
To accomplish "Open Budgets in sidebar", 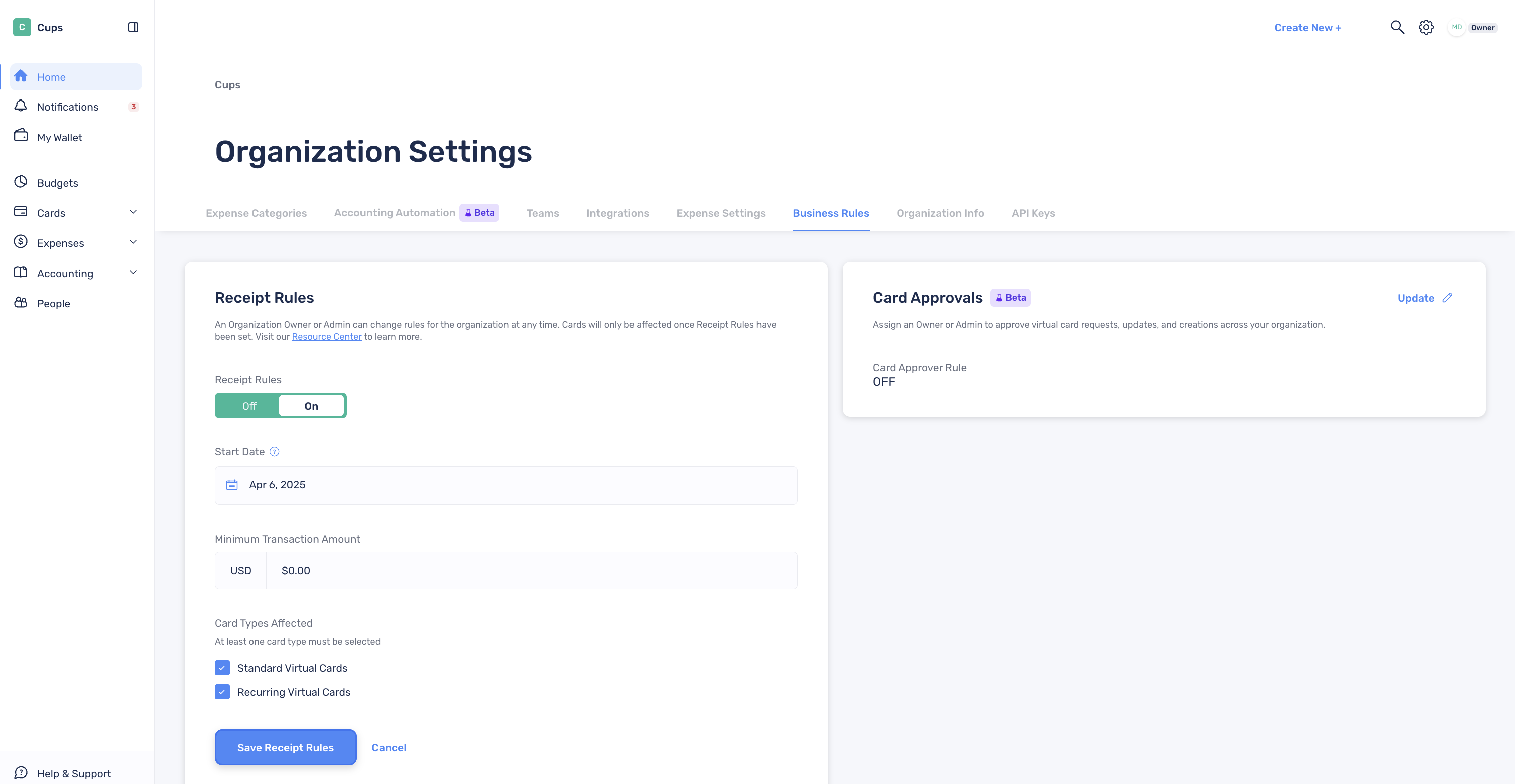I will click(76, 183).
